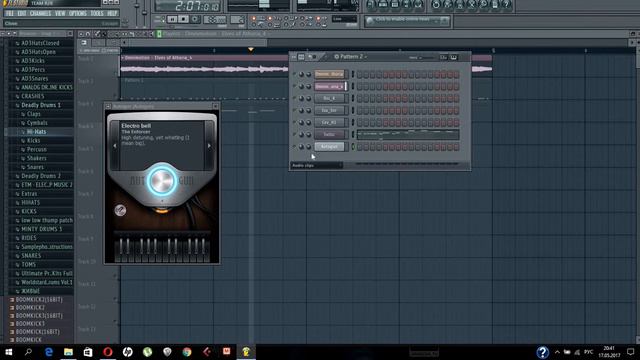640x360 pixels.
Task: Click the big glowing Autogun knob
Action: coord(162,181)
